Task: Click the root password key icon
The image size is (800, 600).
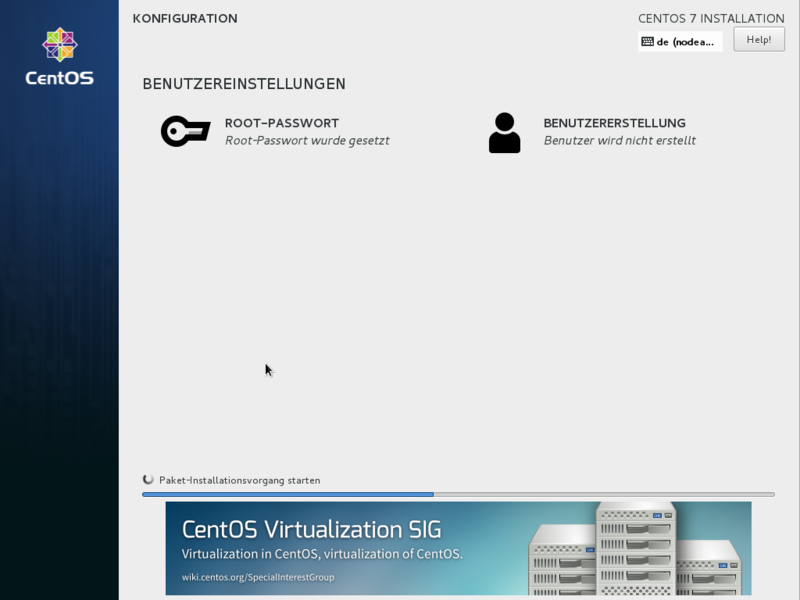Action: 185,131
